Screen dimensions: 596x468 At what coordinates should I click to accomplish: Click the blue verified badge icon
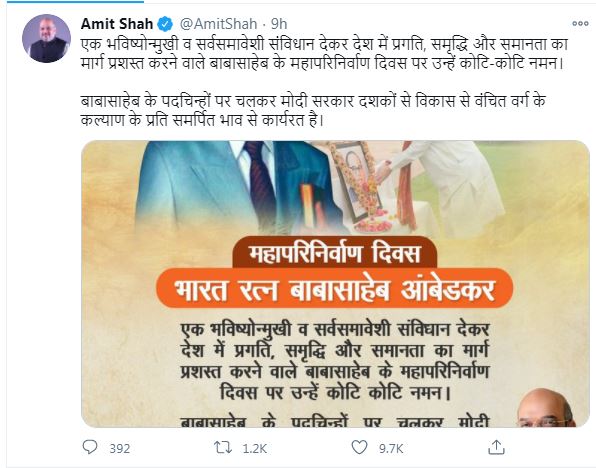[165, 24]
